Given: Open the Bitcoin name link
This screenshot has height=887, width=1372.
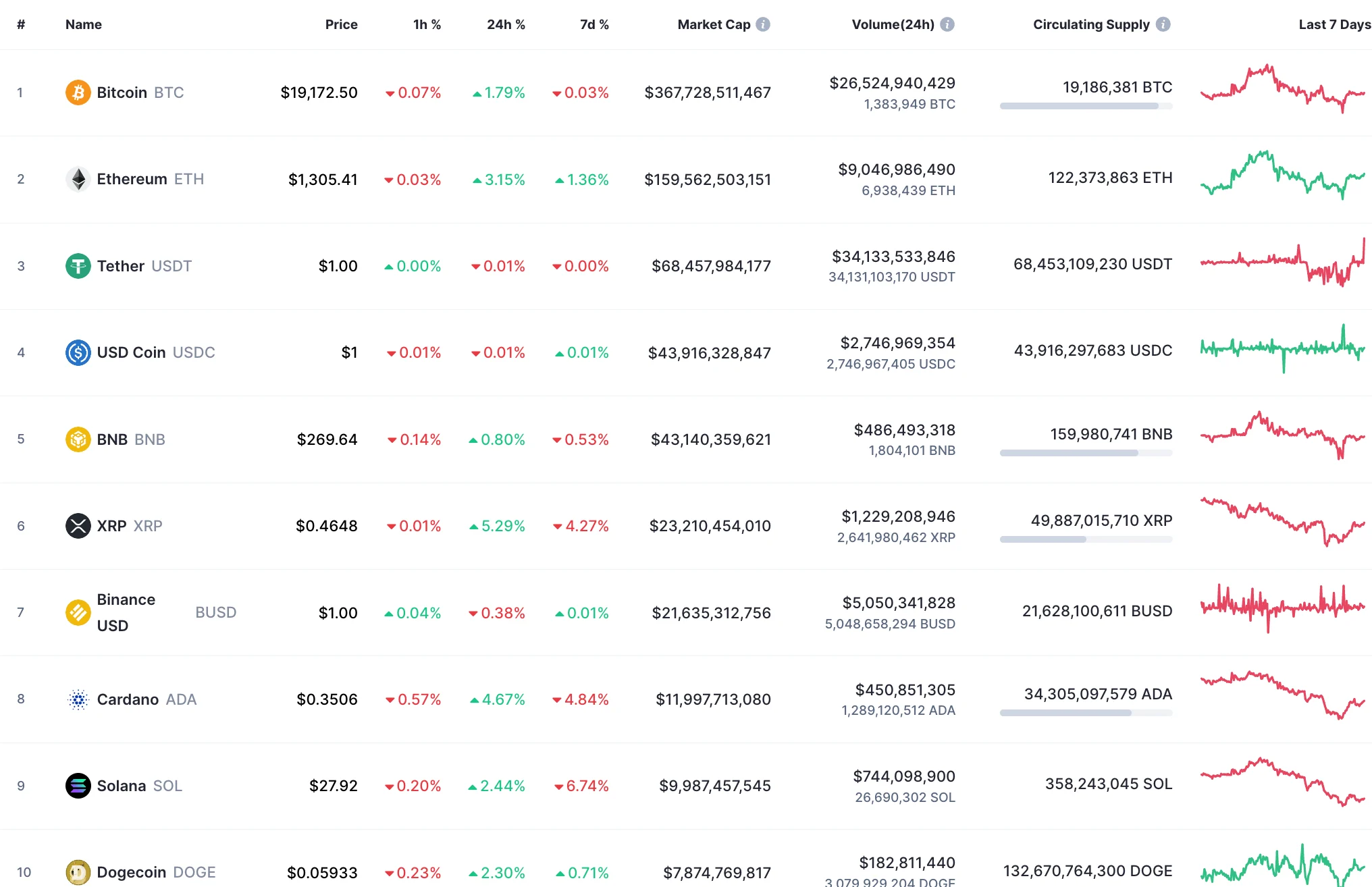Looking at the screenshot, I should point(122,92).
